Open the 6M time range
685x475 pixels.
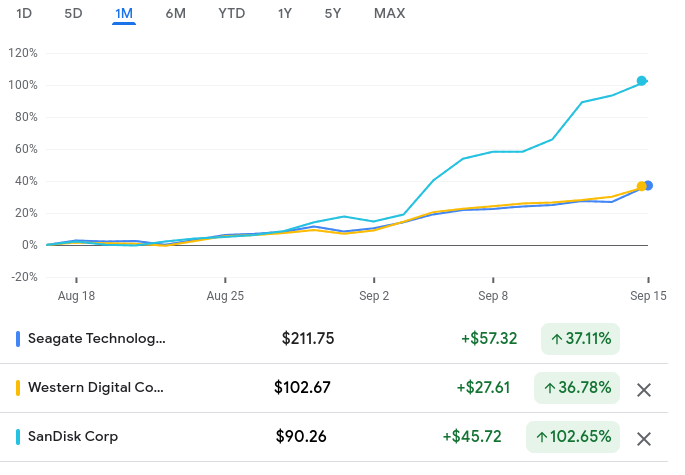pos(176,13)
